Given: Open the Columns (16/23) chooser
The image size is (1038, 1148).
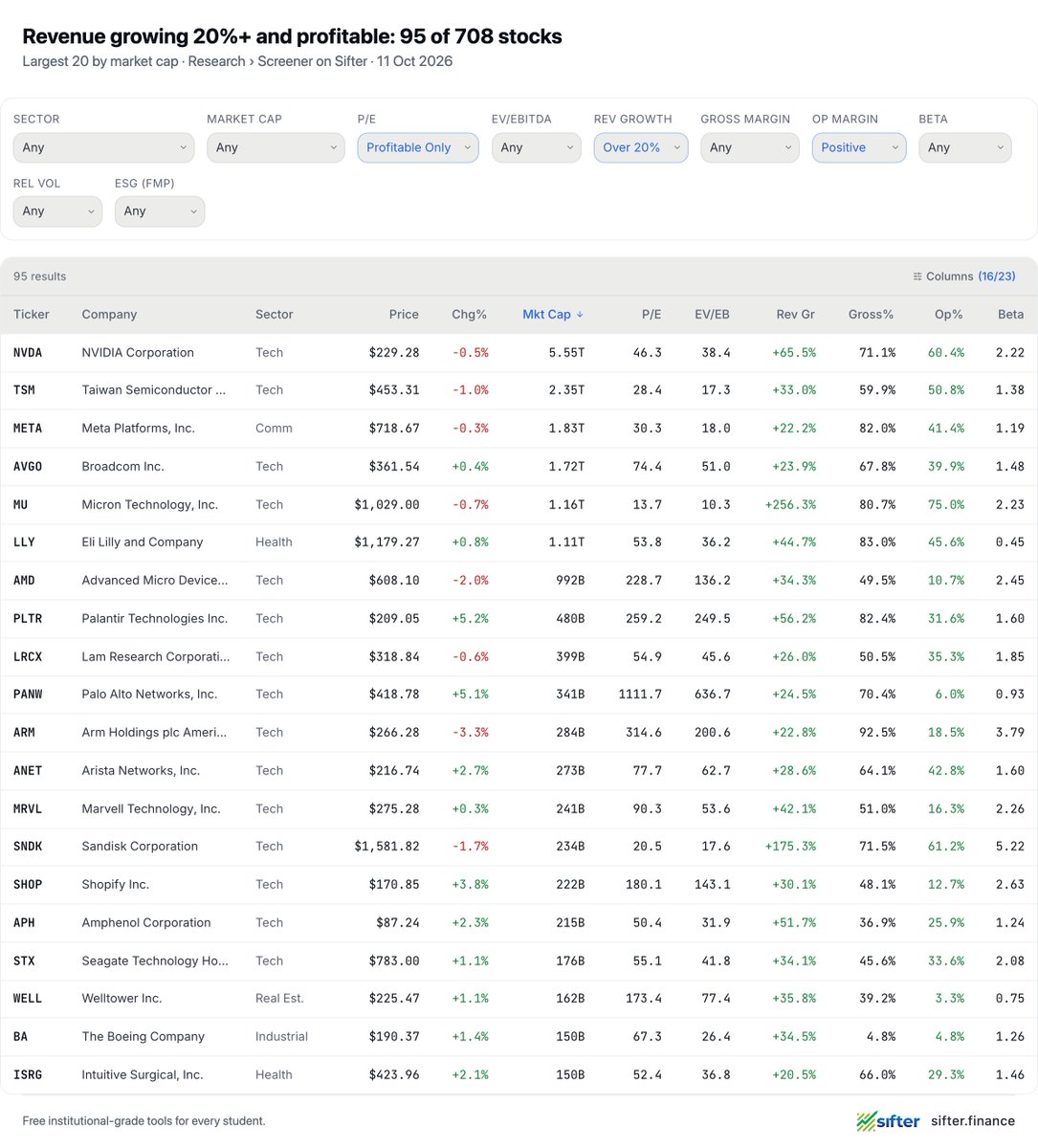Looking at the screenshot, I should 964,276.
